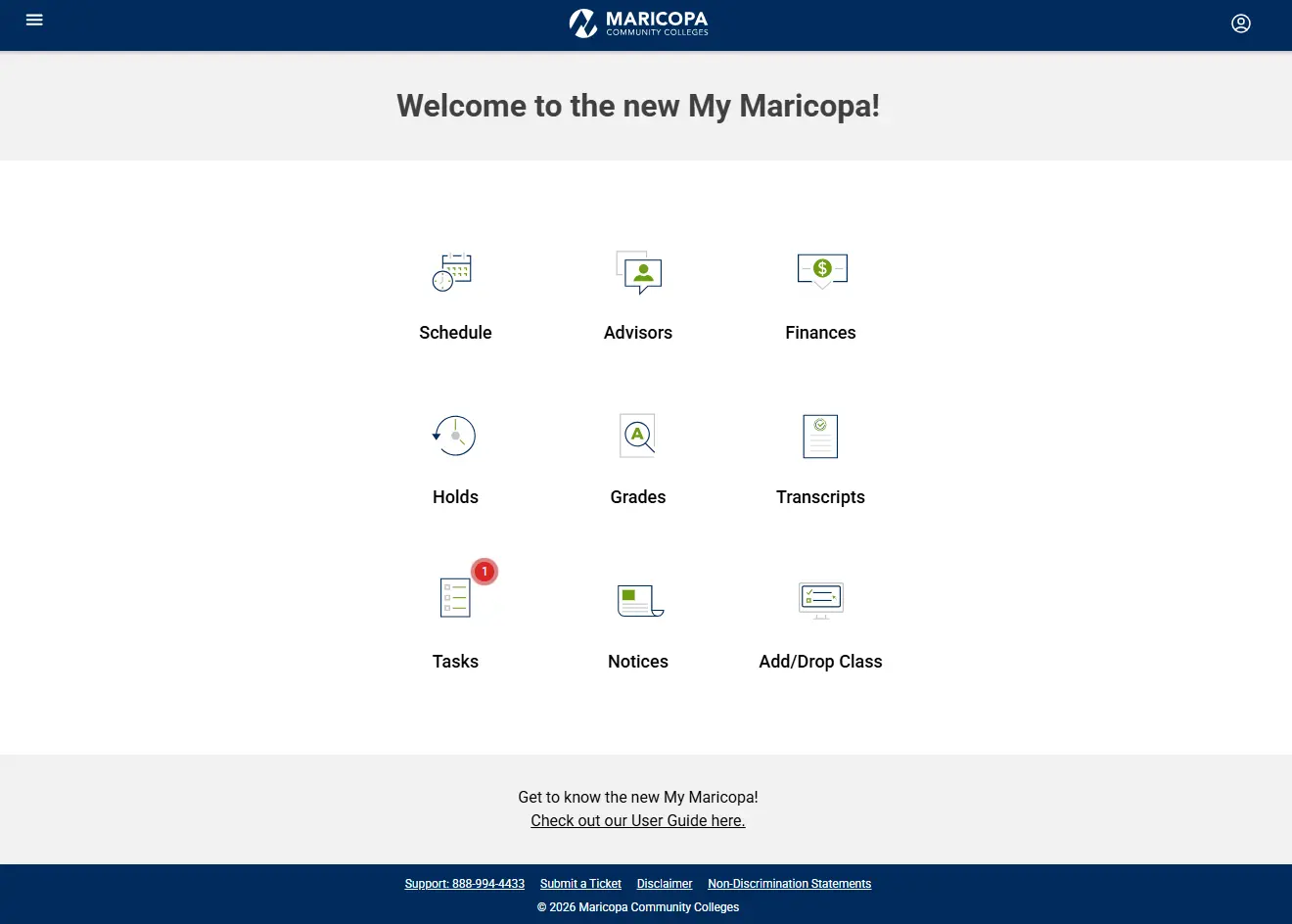Open the Advisors chat icon
This screenshot has height=924, width=1292.
tap(638, 272)
